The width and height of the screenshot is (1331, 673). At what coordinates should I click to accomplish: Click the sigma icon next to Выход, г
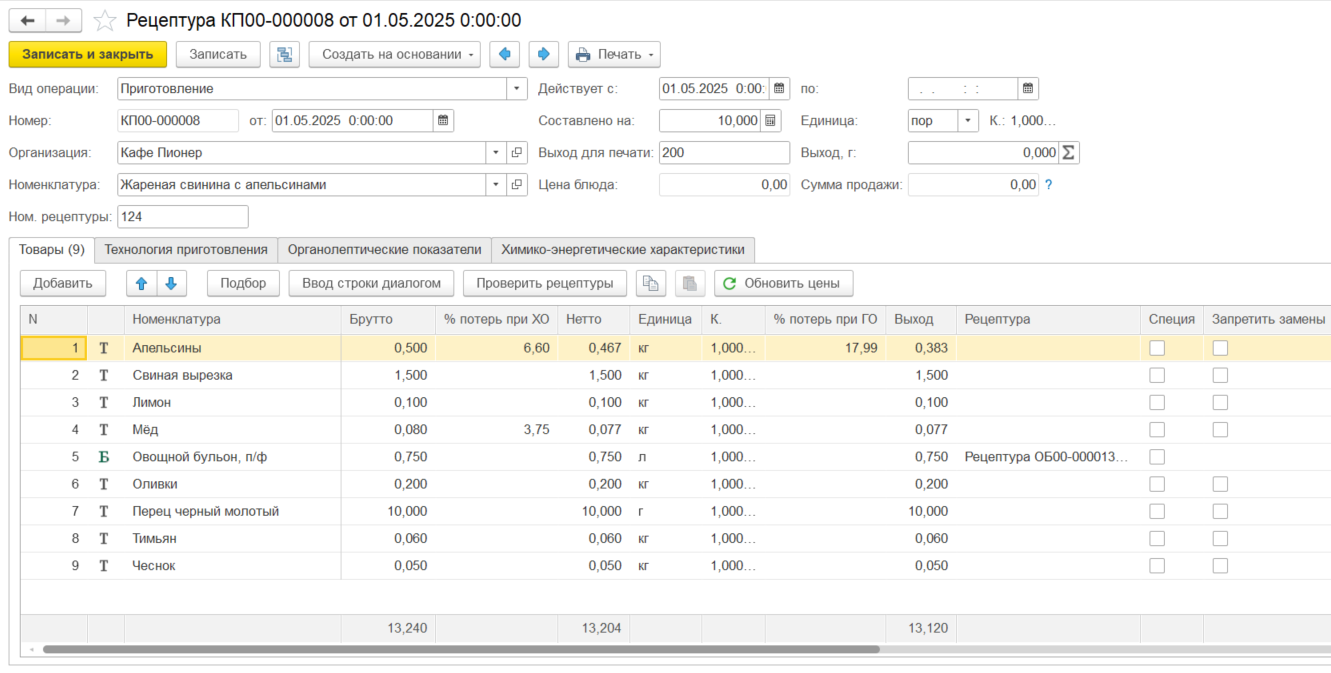[x=1069, y=152]
